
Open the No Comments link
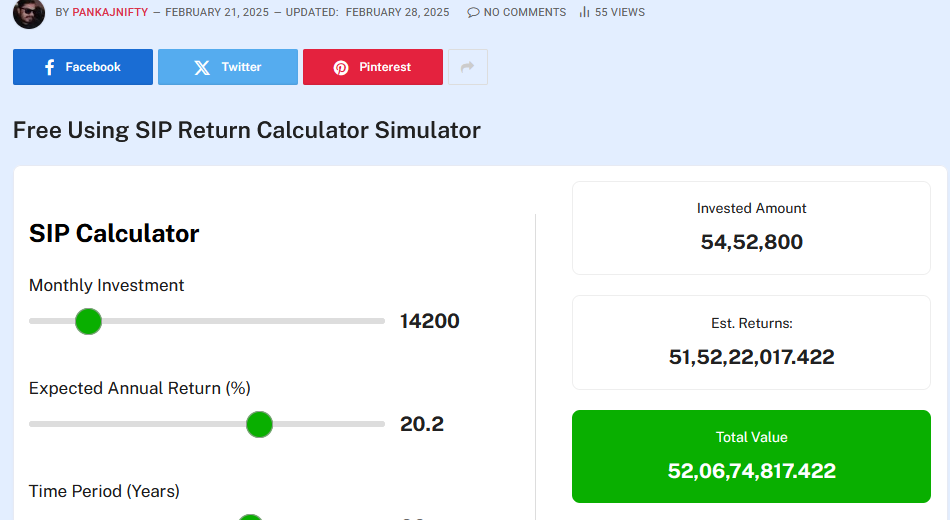coord(524,12)
